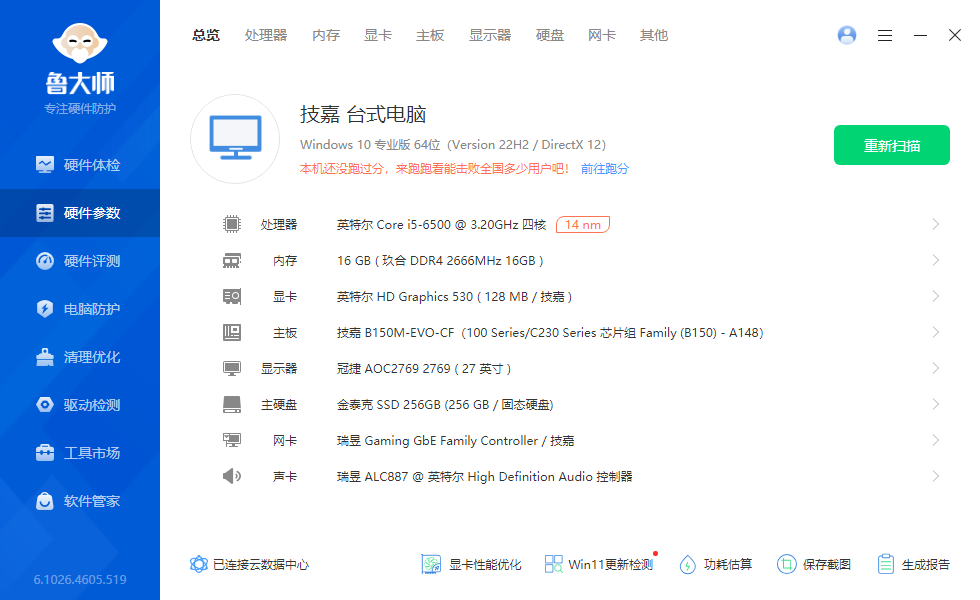Image resolution: width=980 pixels, height=600 pixels.
Task: Click 冠捷 AOC2769 27 英寸 text
Action: (424, 369)
